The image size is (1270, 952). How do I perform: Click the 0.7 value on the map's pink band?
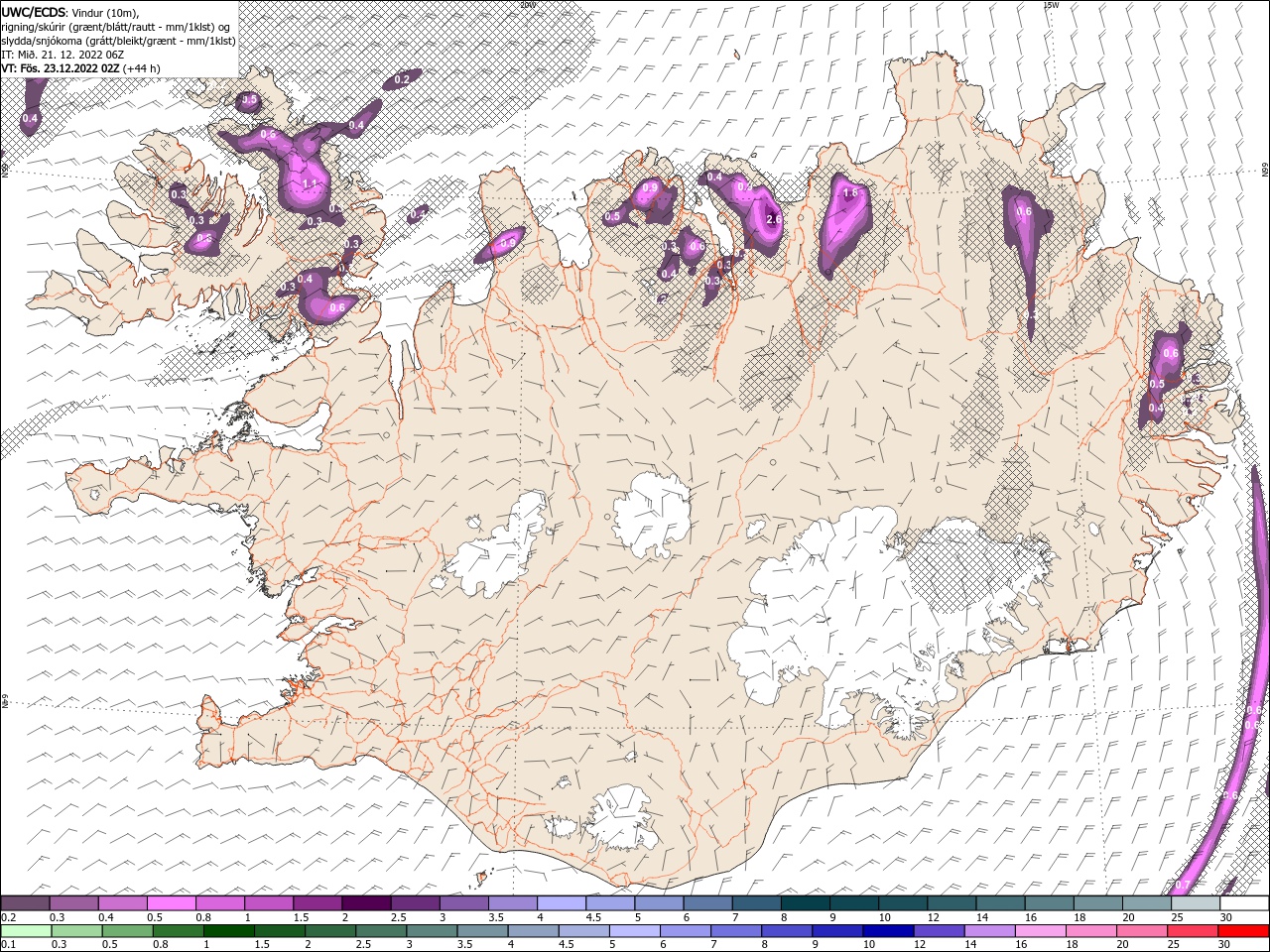(x=1182, y=885)
